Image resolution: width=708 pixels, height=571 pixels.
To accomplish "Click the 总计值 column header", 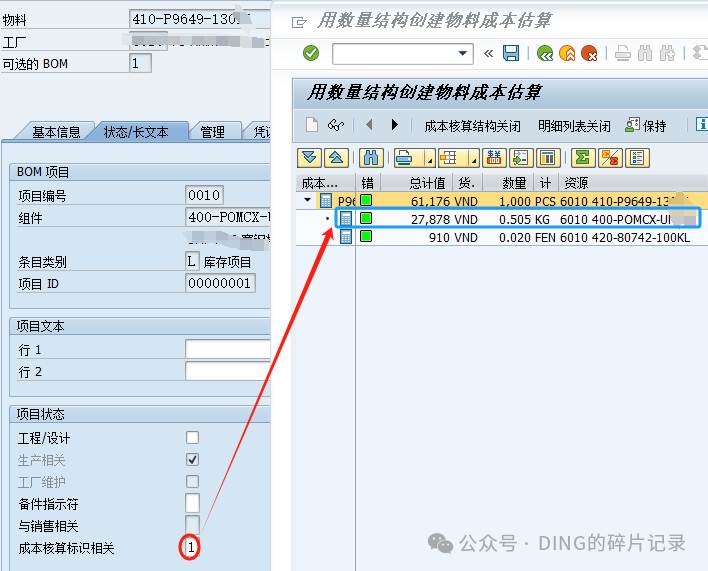I will (x=417, y=183).
